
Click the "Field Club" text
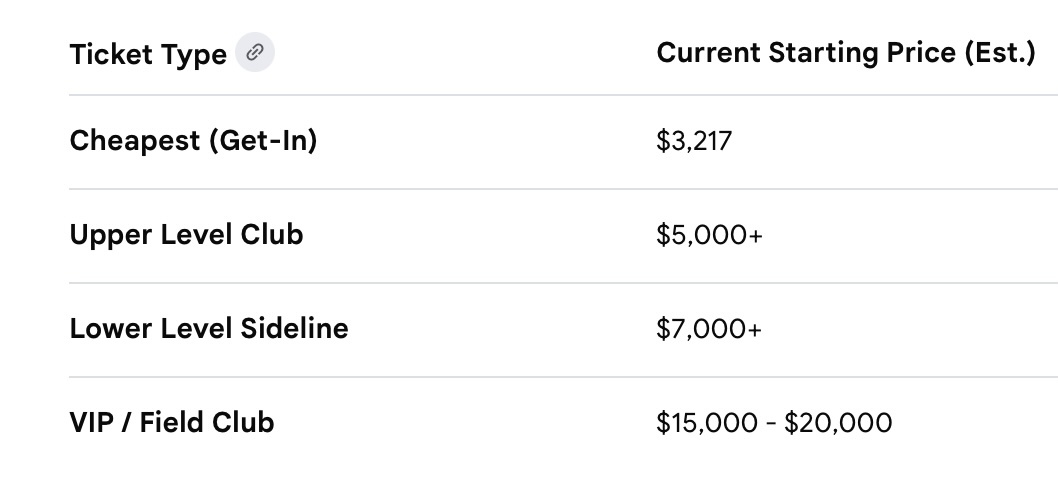(x=207, y=422)
